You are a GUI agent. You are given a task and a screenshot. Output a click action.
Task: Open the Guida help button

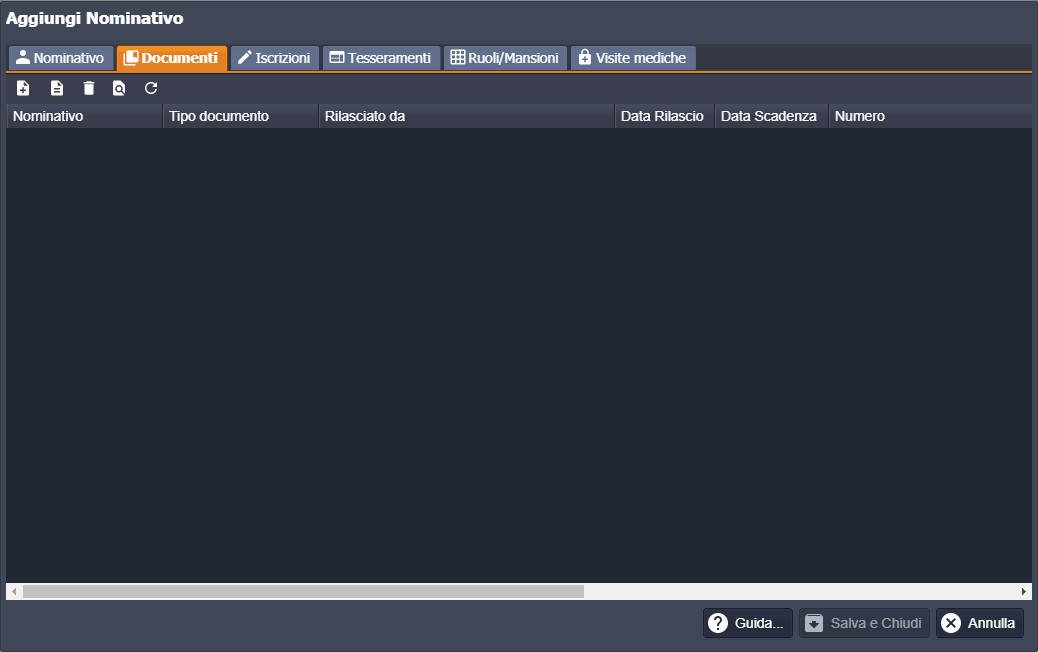747,623
